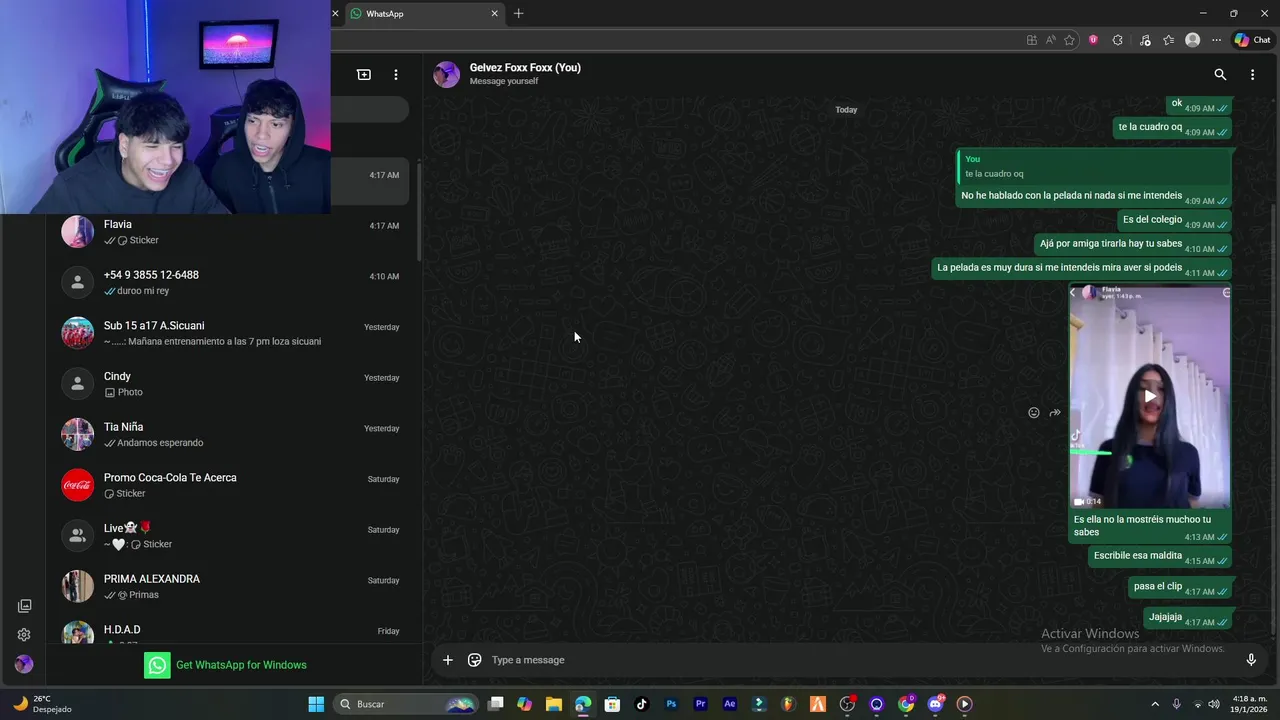The height and width of the screenshot is (720, 1280).
Task: Open the favorites list icon
Action: 1168,40
